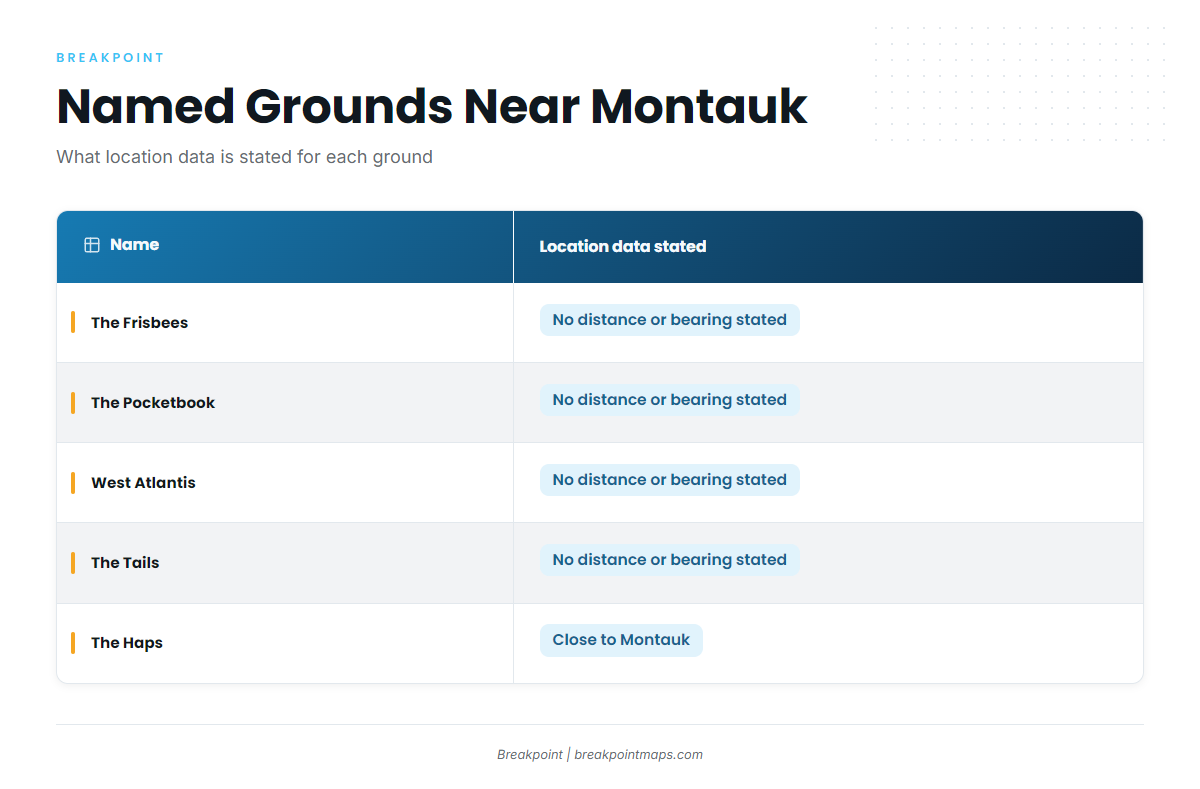The width and height of the screenshot is (1200, 789).
Task: Click the BREAKPOINT label above the title
Action: (110, 58)
